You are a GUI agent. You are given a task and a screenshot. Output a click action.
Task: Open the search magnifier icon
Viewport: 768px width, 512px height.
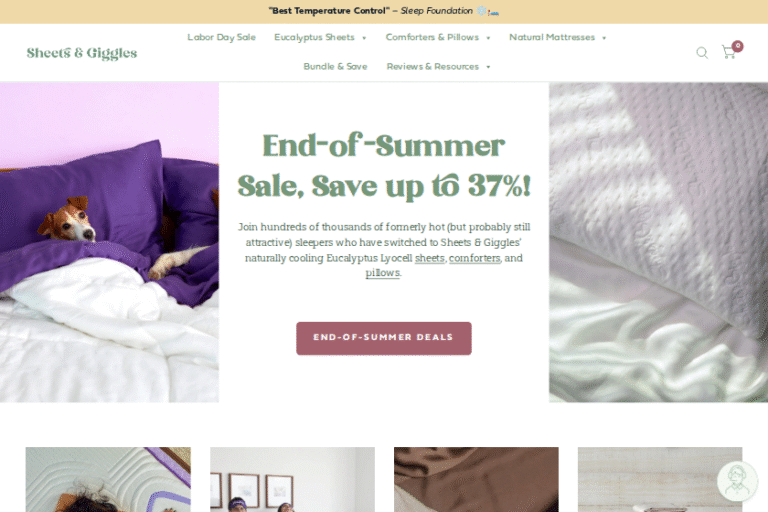pos(702,52)
